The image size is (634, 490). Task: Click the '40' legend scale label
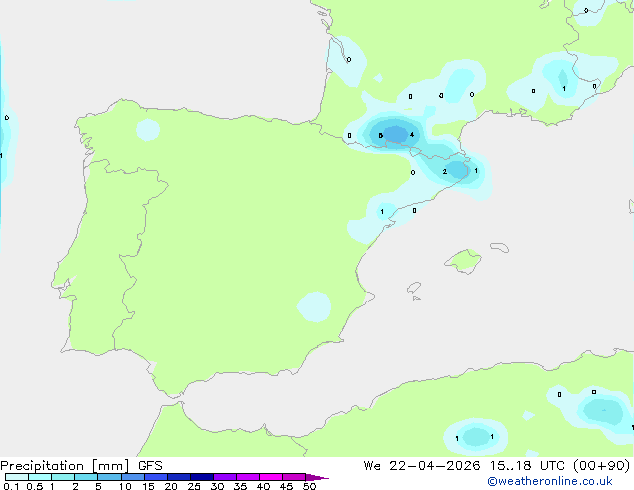[263, 486]
